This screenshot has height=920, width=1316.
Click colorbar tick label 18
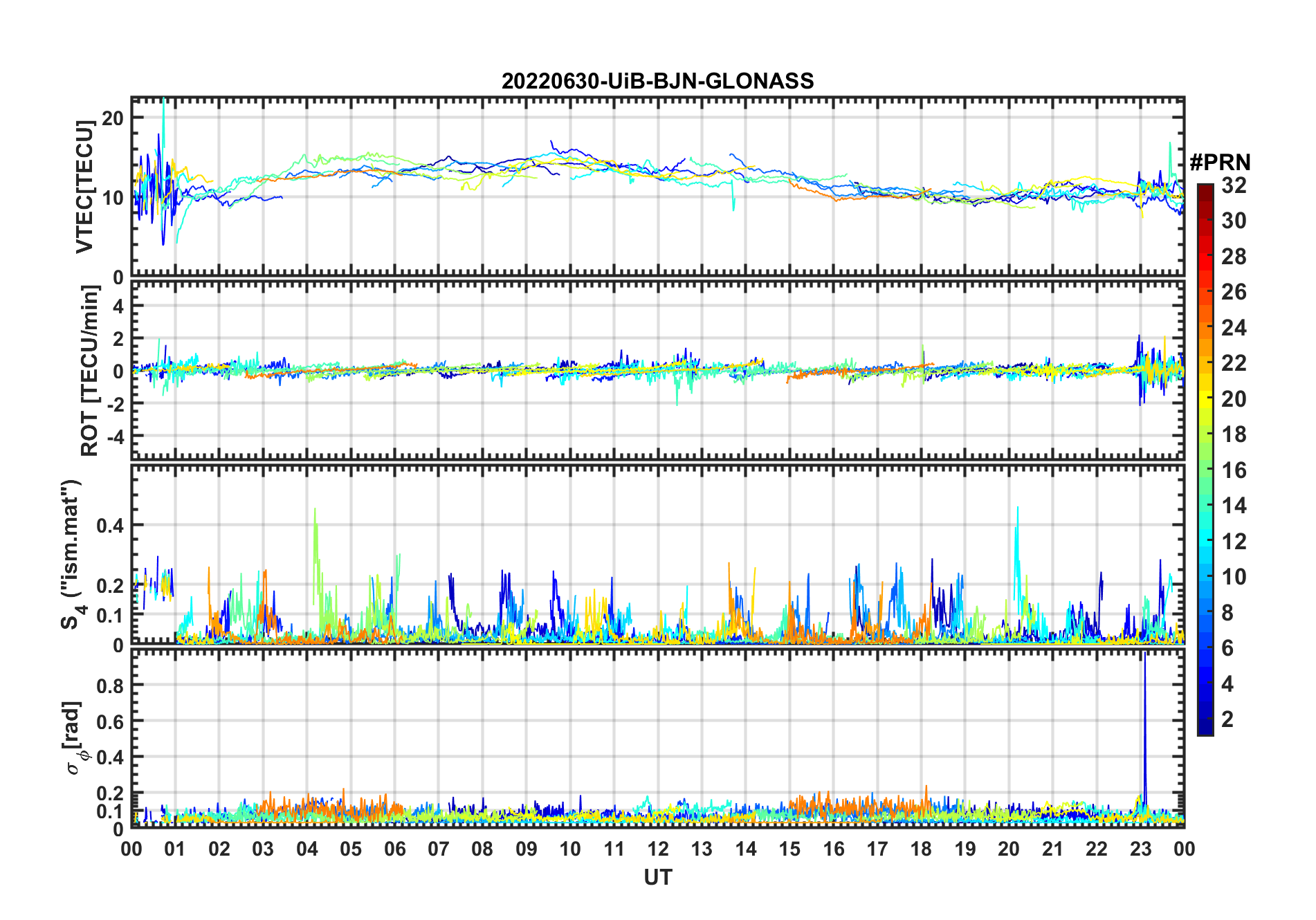click(x=1234, y=434)
